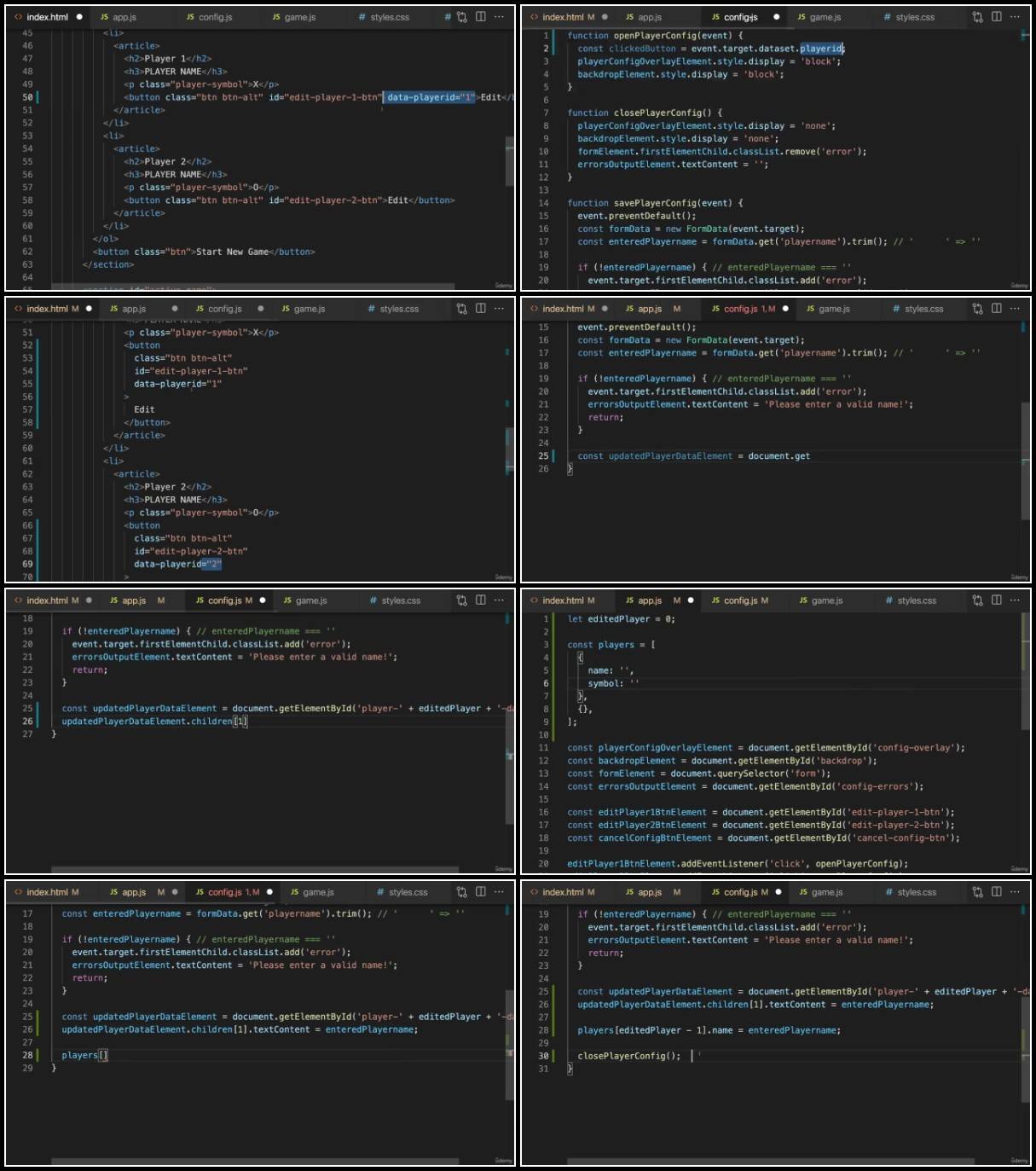The image size is (1036, 1171).
Task: Split editor in pane with players[] on line 28
Action: pyautogui.click(x=481, y=892)
